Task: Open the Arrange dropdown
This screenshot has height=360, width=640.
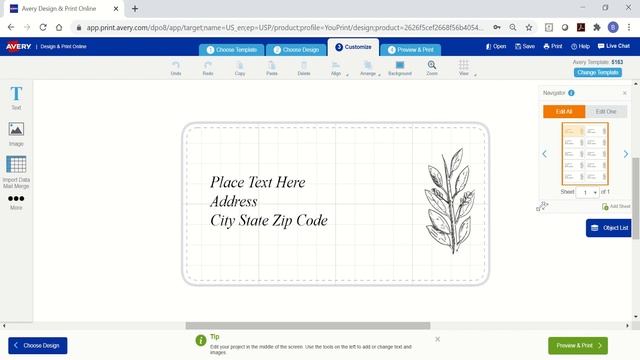Action: tap(369, 68)
